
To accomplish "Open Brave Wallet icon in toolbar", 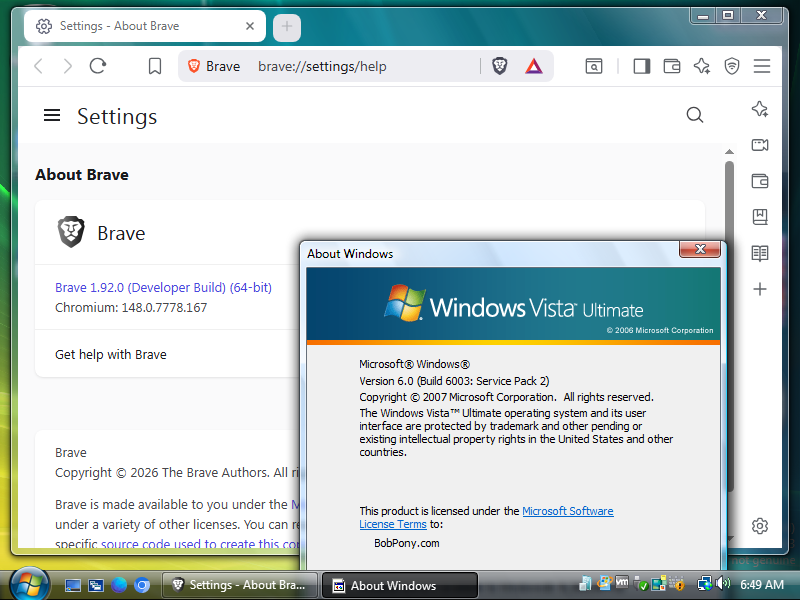I will click(671, 66).
